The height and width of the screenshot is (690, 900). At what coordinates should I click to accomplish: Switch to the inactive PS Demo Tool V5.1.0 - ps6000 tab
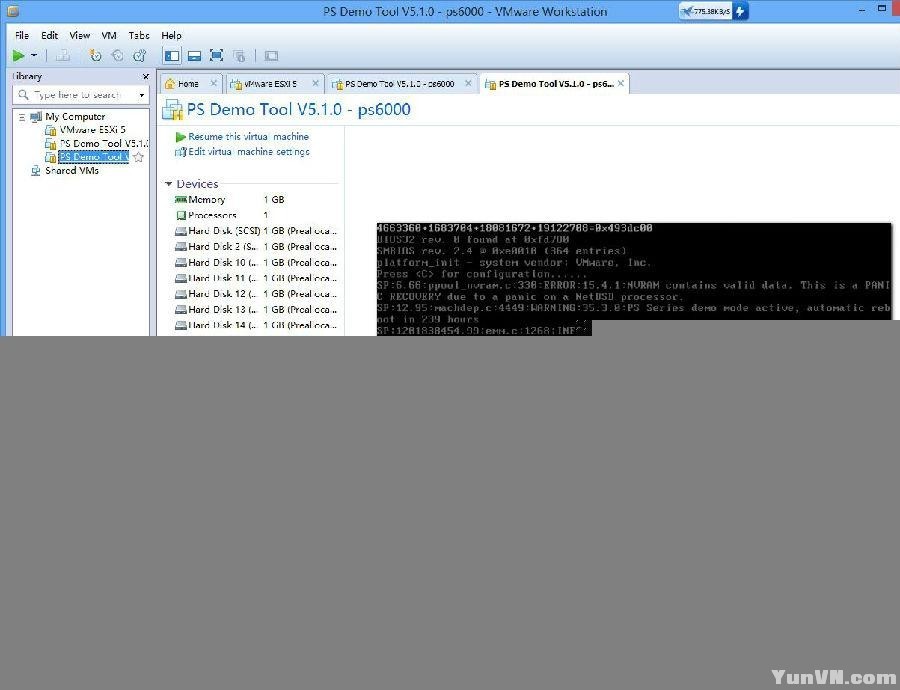(x=399, y=84)
